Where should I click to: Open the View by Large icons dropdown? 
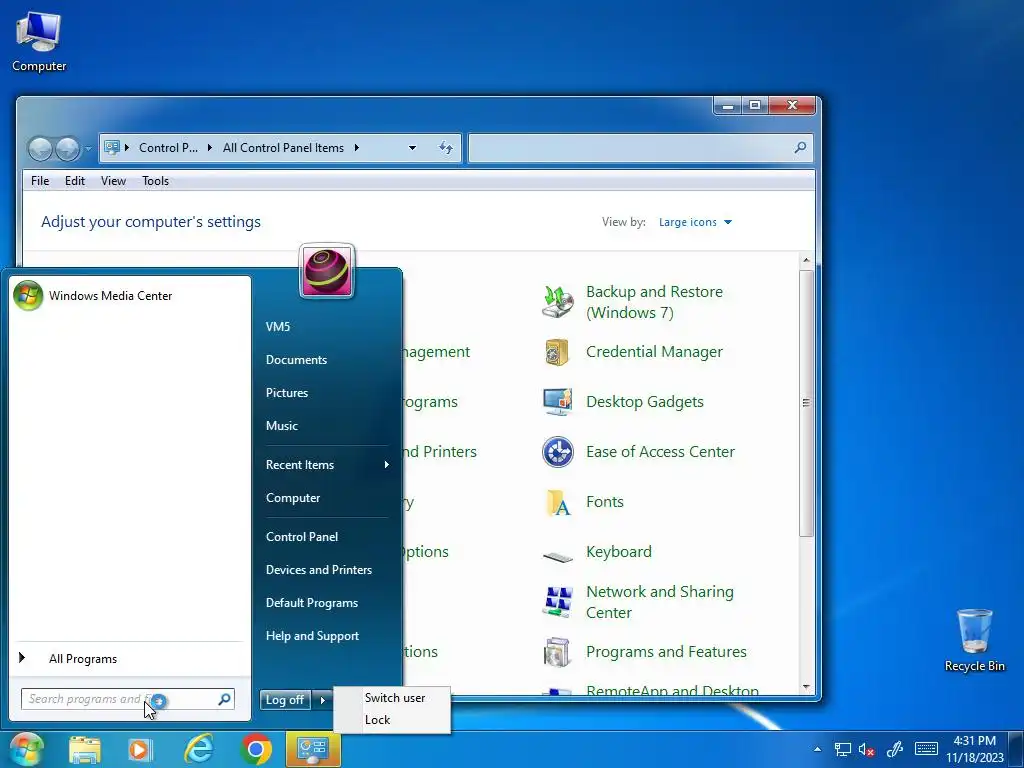(695, 222)
